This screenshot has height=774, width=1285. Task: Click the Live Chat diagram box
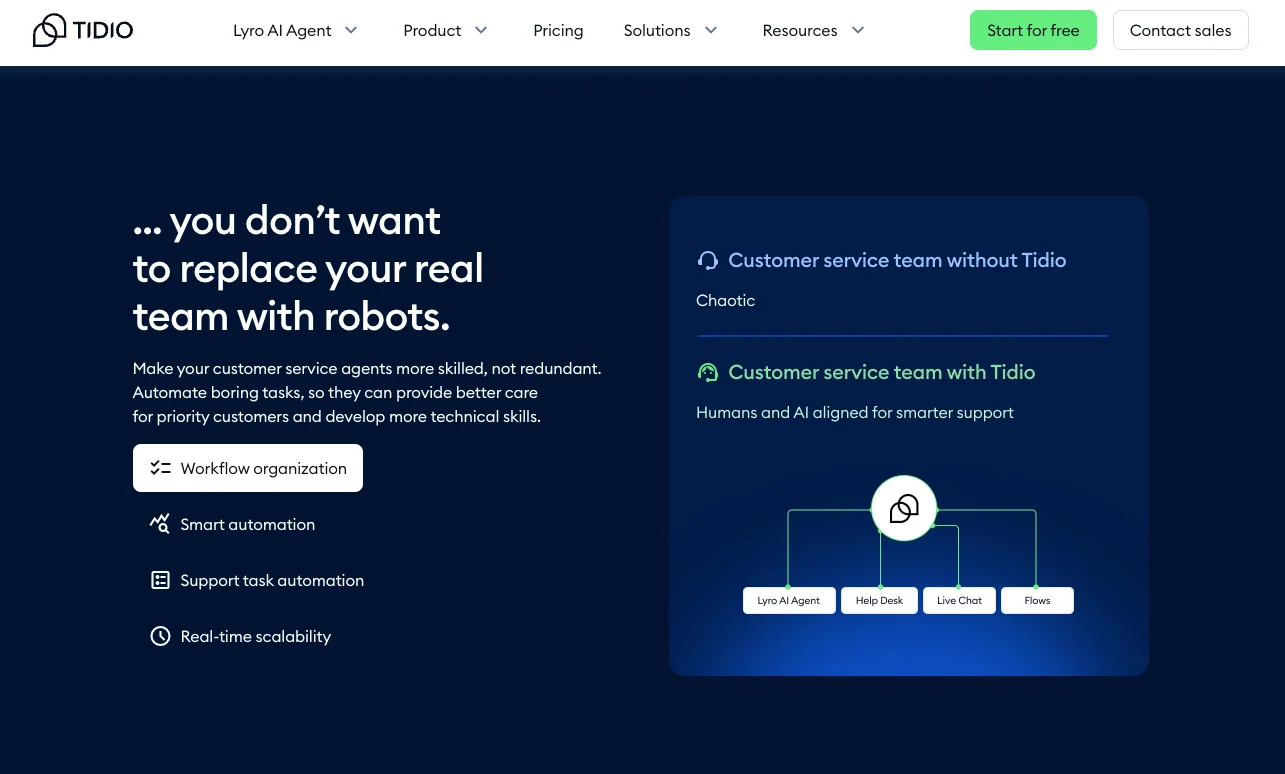pos(959,600)
